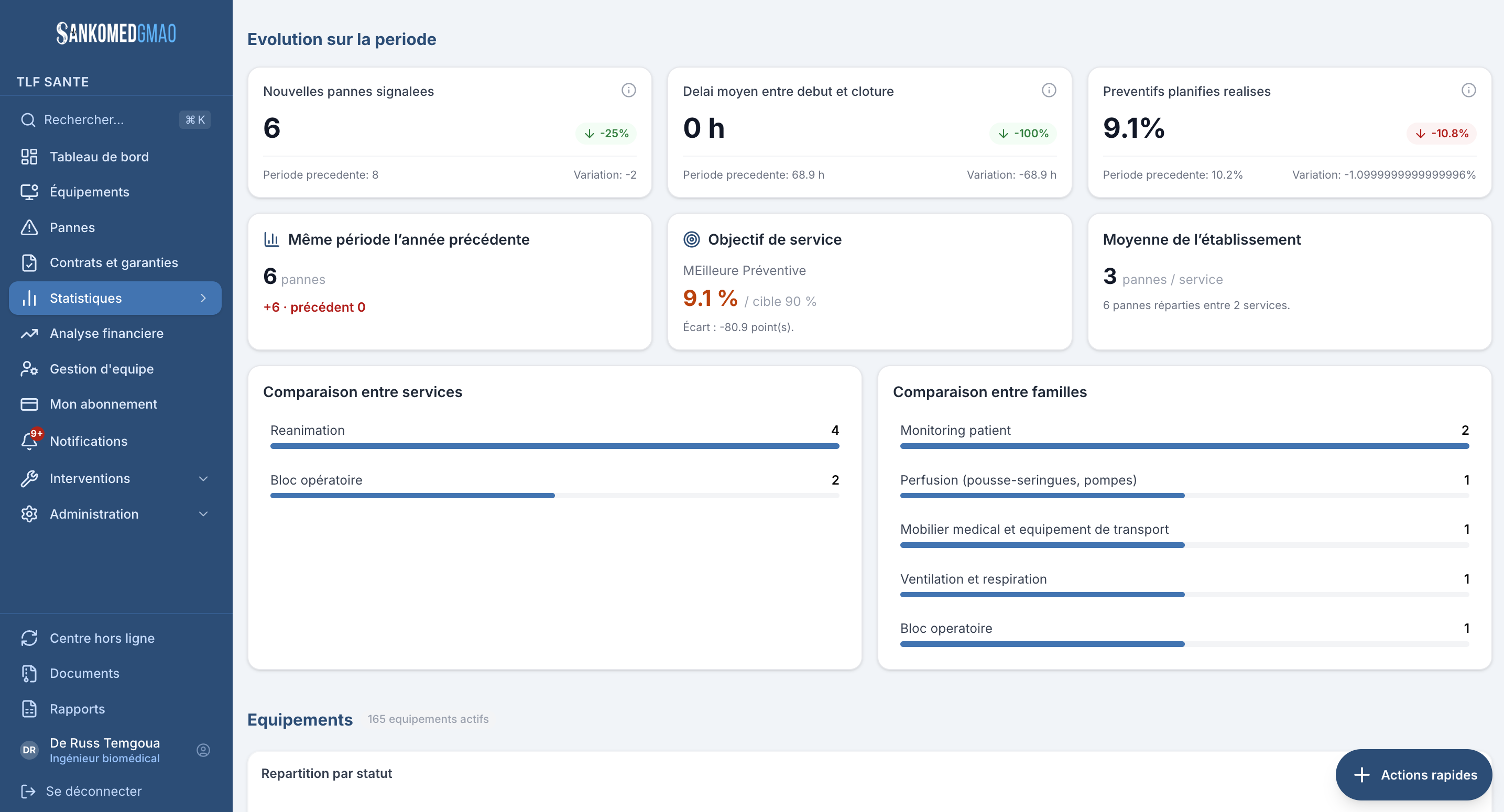Click the Statistiques bar chart icon
Viewport: 1504px width, 812px height.
point(29,298)
